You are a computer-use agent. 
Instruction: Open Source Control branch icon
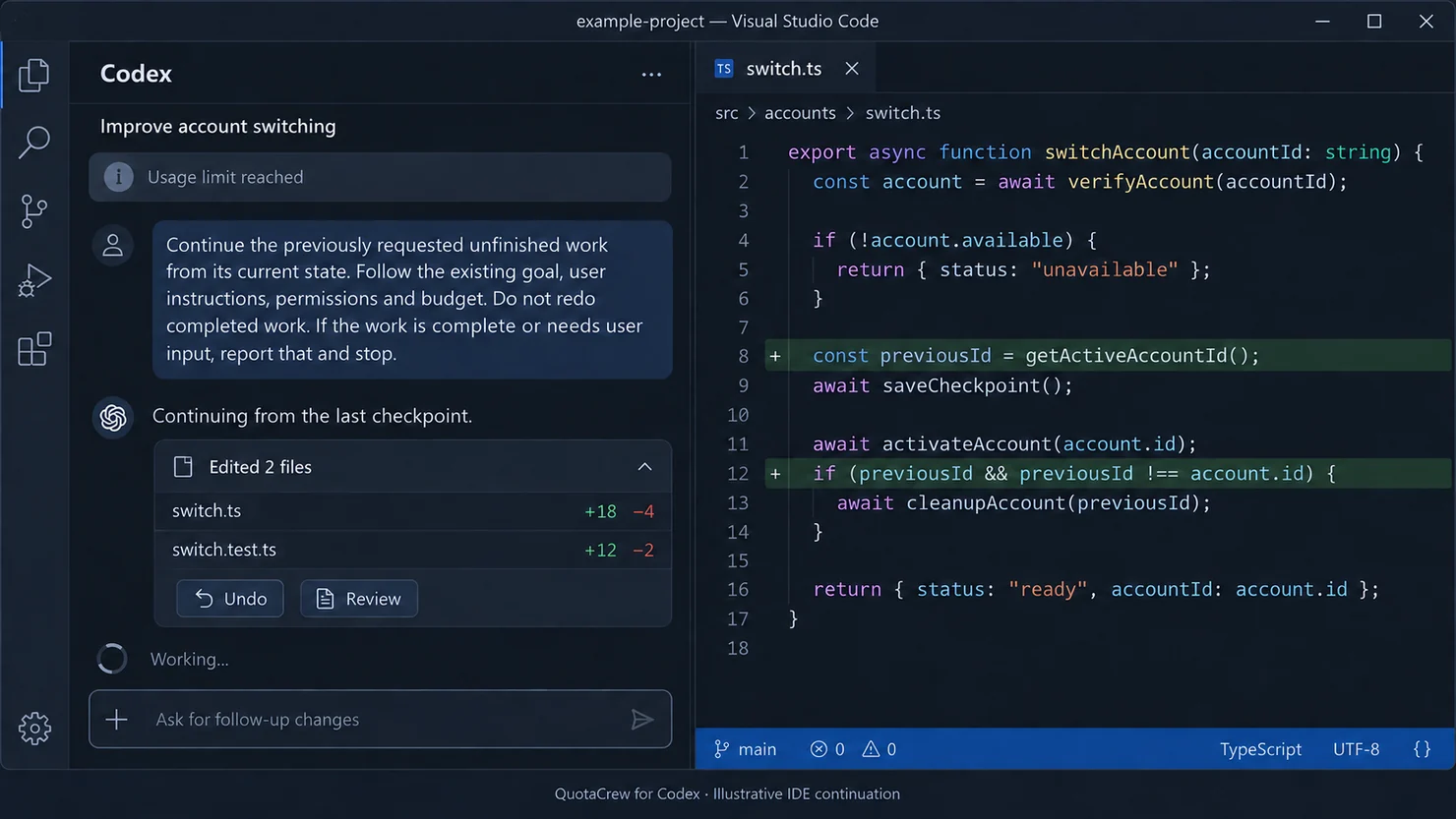34,211
